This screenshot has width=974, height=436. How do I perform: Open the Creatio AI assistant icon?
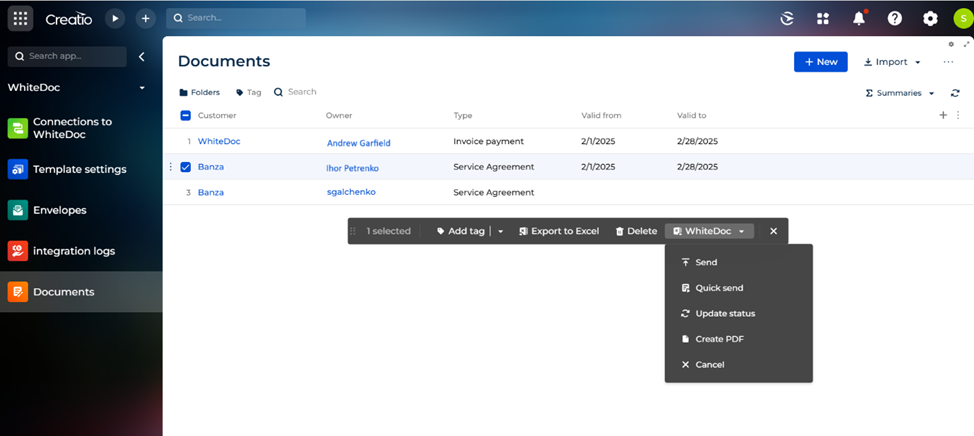(x=787, y=19)
